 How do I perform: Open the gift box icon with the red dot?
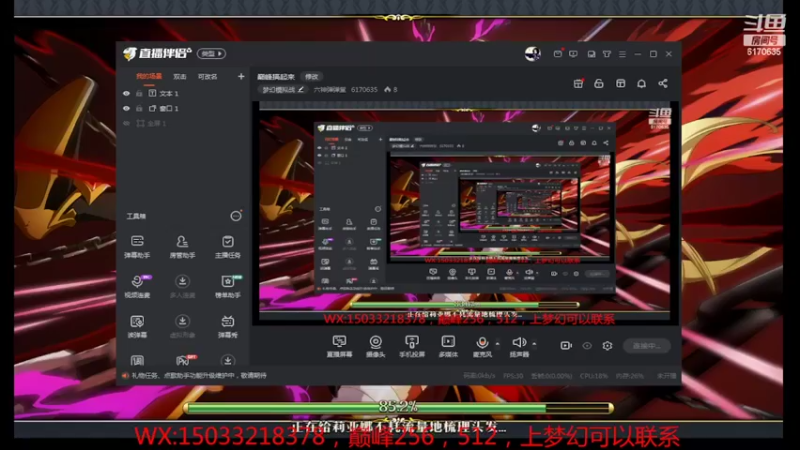pos(578,84)
